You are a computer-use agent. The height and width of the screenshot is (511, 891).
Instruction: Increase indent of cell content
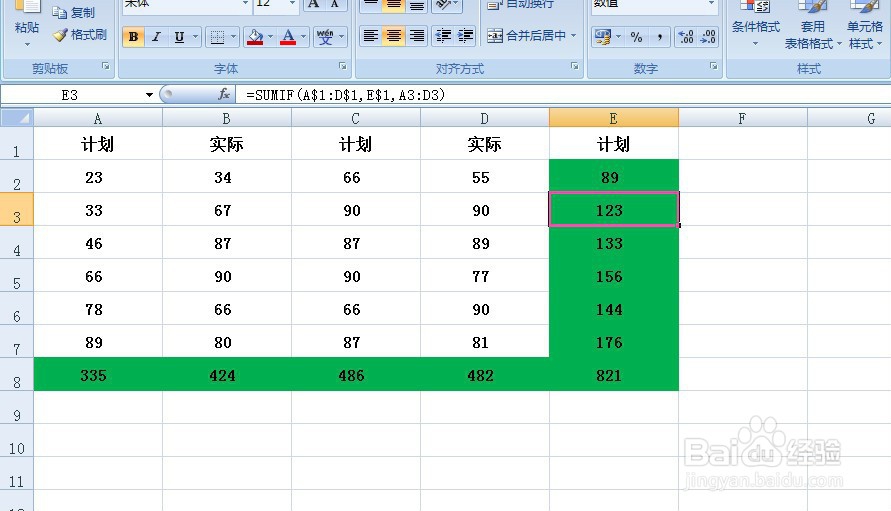[465, 36]
